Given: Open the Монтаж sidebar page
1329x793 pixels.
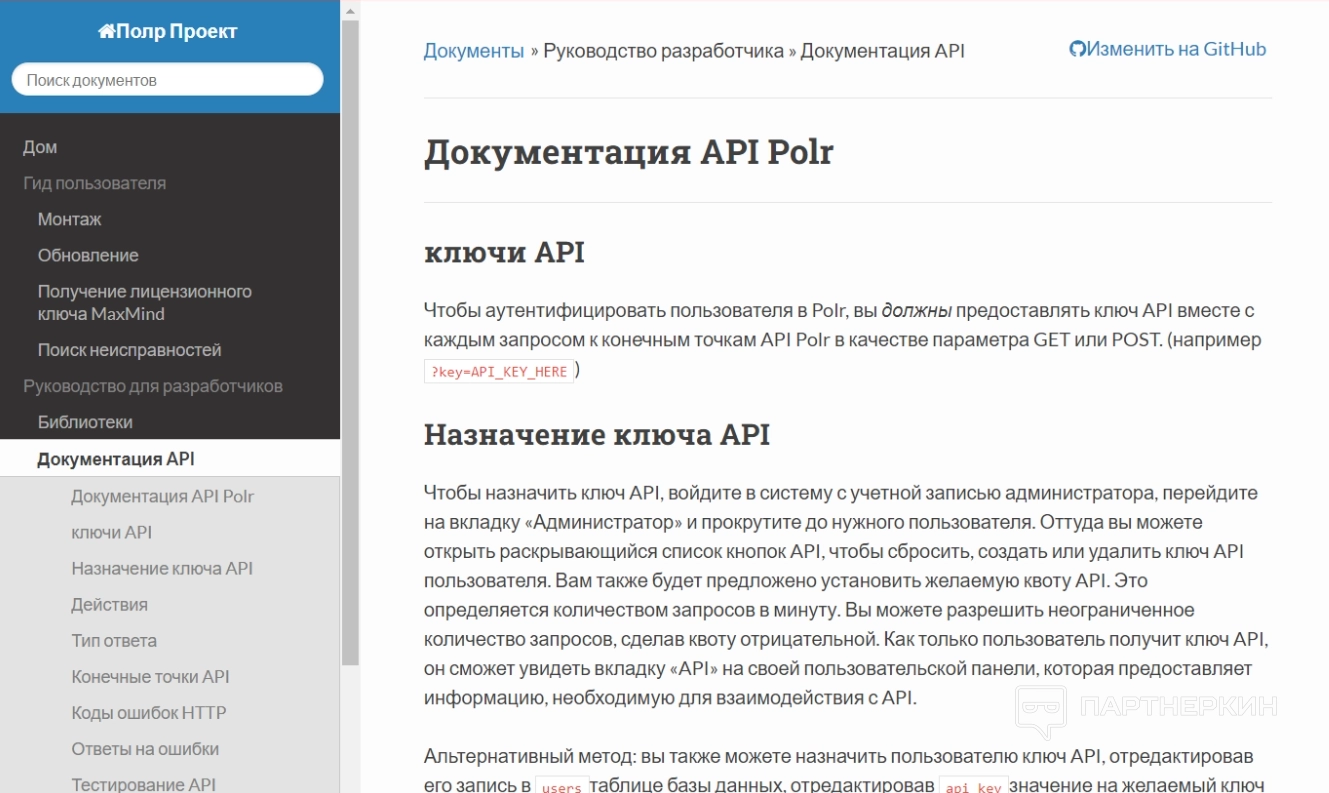Looking at the screenshot, I should [70, 219].
